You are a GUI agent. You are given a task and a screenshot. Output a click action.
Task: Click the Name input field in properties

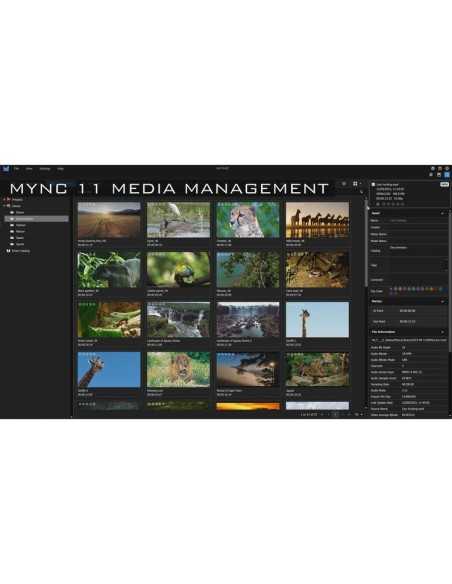418,220
